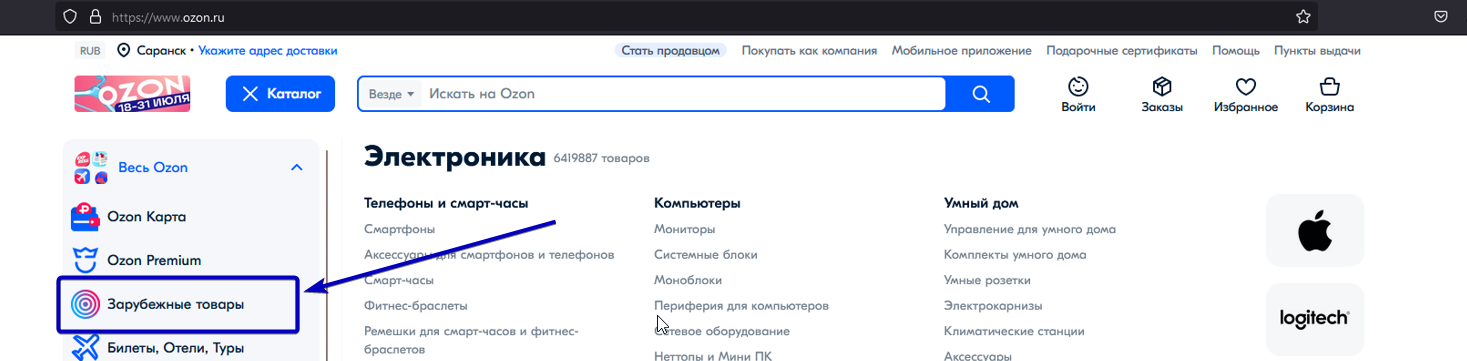The width and height of the screenshot is (1467, 361).
Task: Open the Мониторы link
Action: point(684,229)
